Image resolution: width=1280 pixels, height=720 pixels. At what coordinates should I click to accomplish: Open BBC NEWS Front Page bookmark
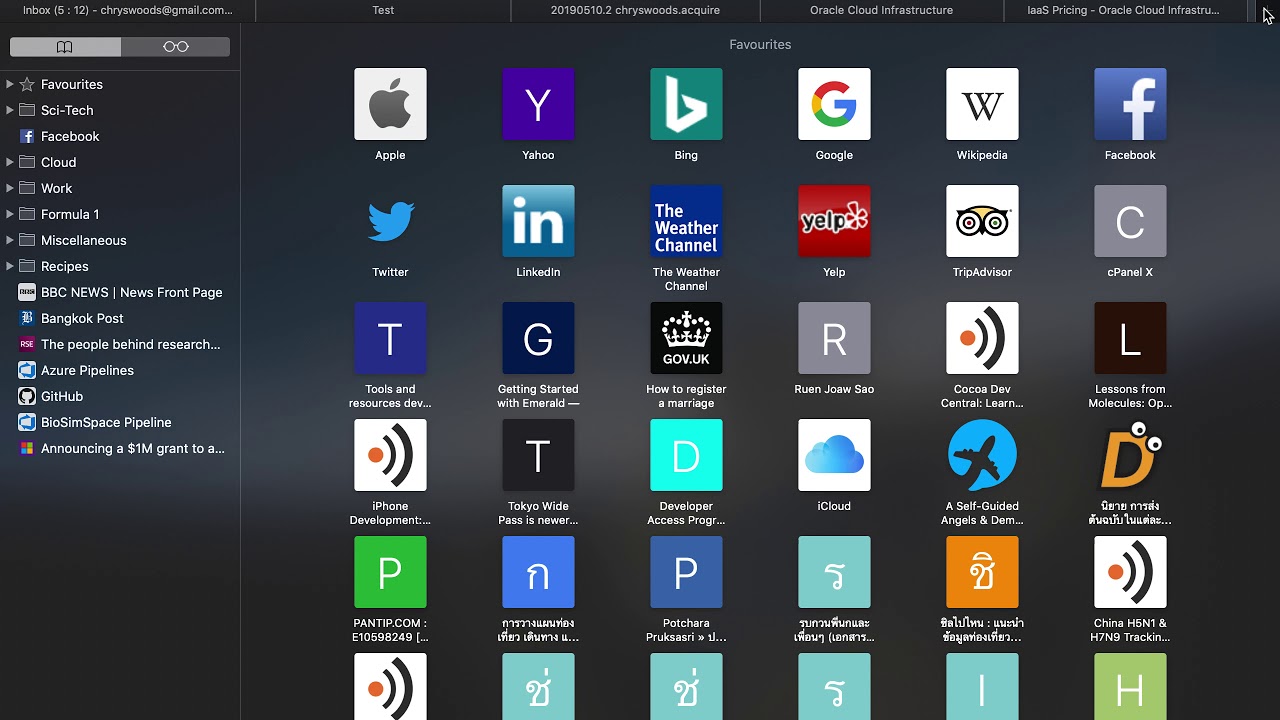pos(120,292)
